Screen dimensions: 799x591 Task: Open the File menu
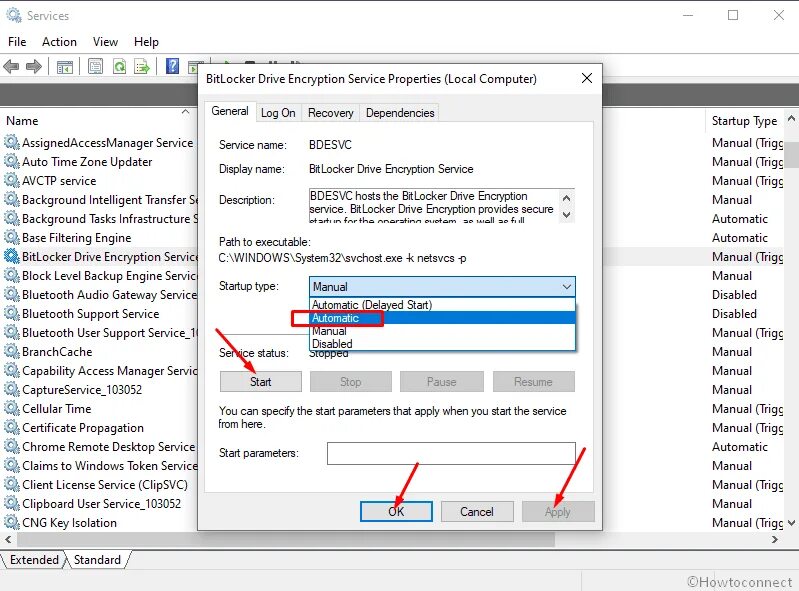coord(17,42)
